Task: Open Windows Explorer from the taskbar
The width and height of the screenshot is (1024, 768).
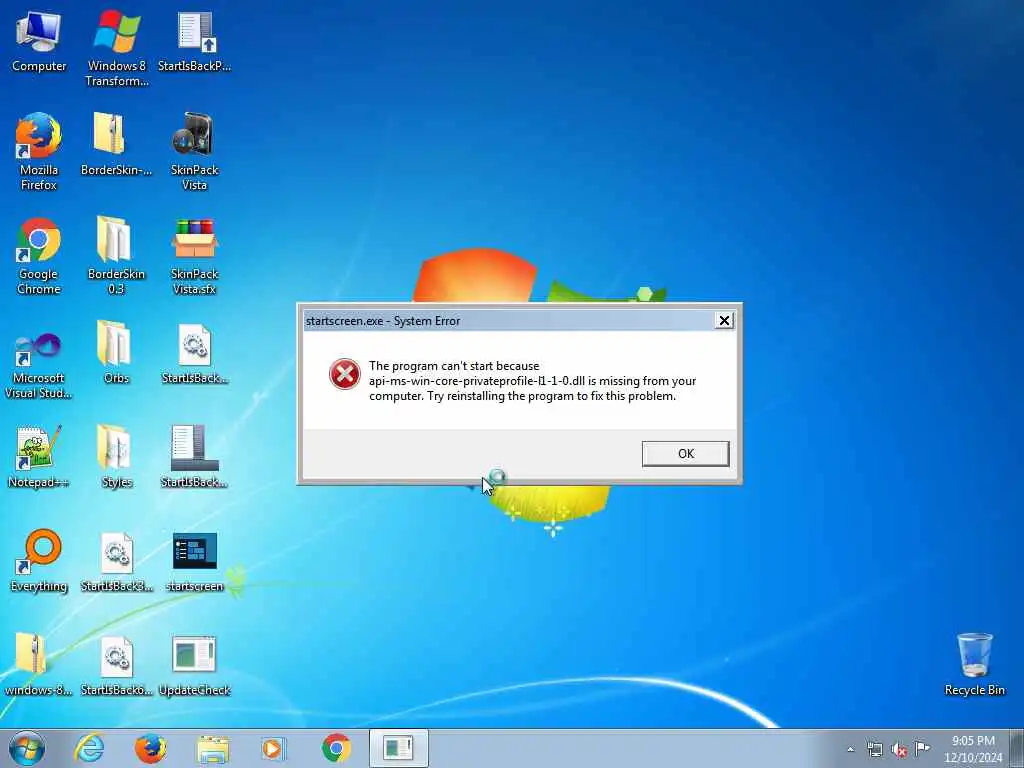Action: coord(213,748)
